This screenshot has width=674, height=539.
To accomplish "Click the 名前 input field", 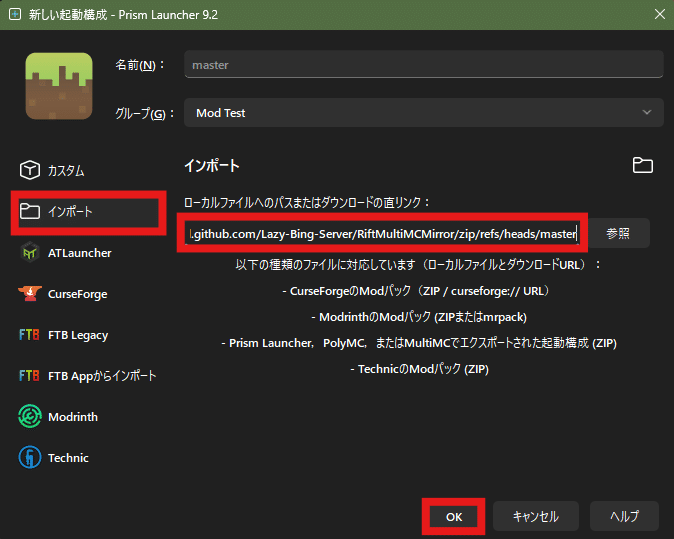I will coord(423,64).
